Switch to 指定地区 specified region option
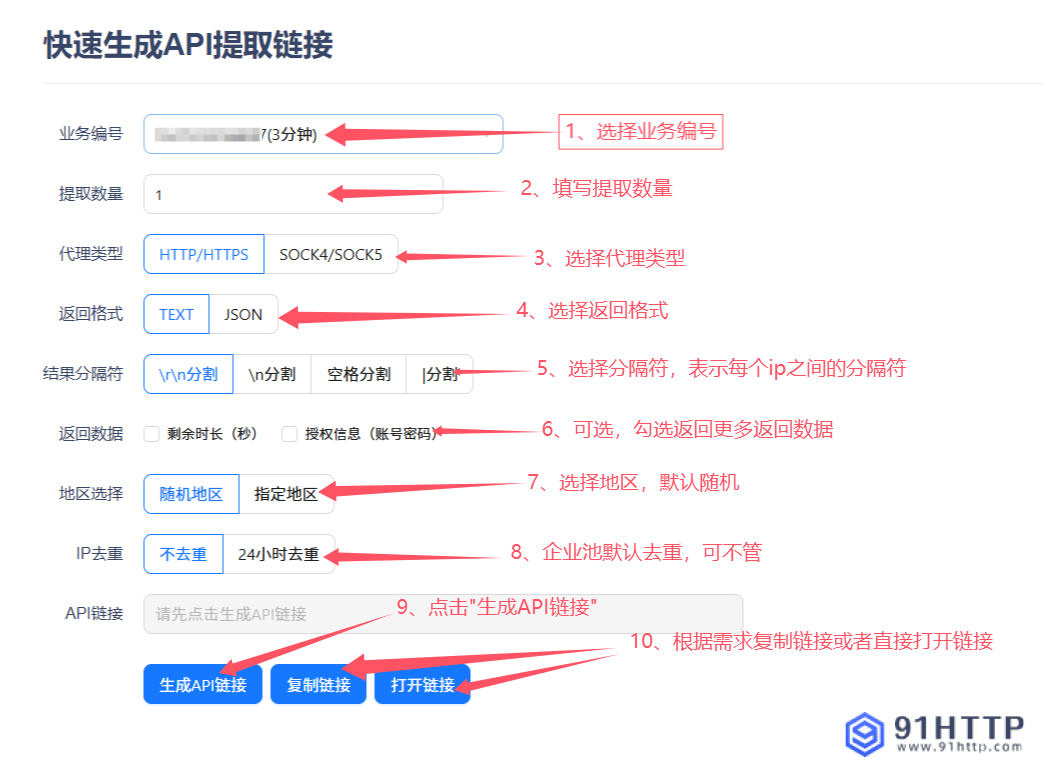 coord(285,493)
